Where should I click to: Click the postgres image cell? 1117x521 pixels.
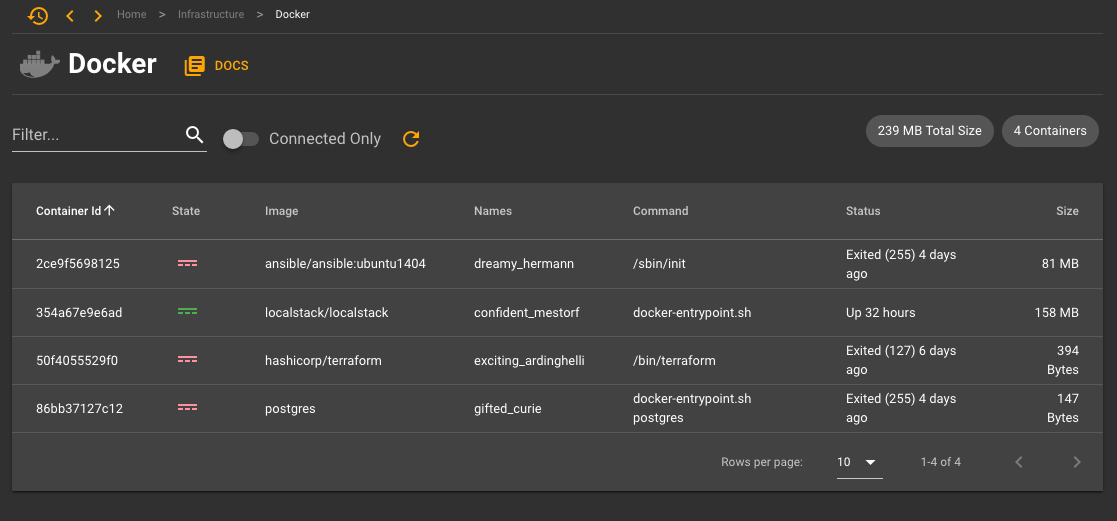pos(290,409)
